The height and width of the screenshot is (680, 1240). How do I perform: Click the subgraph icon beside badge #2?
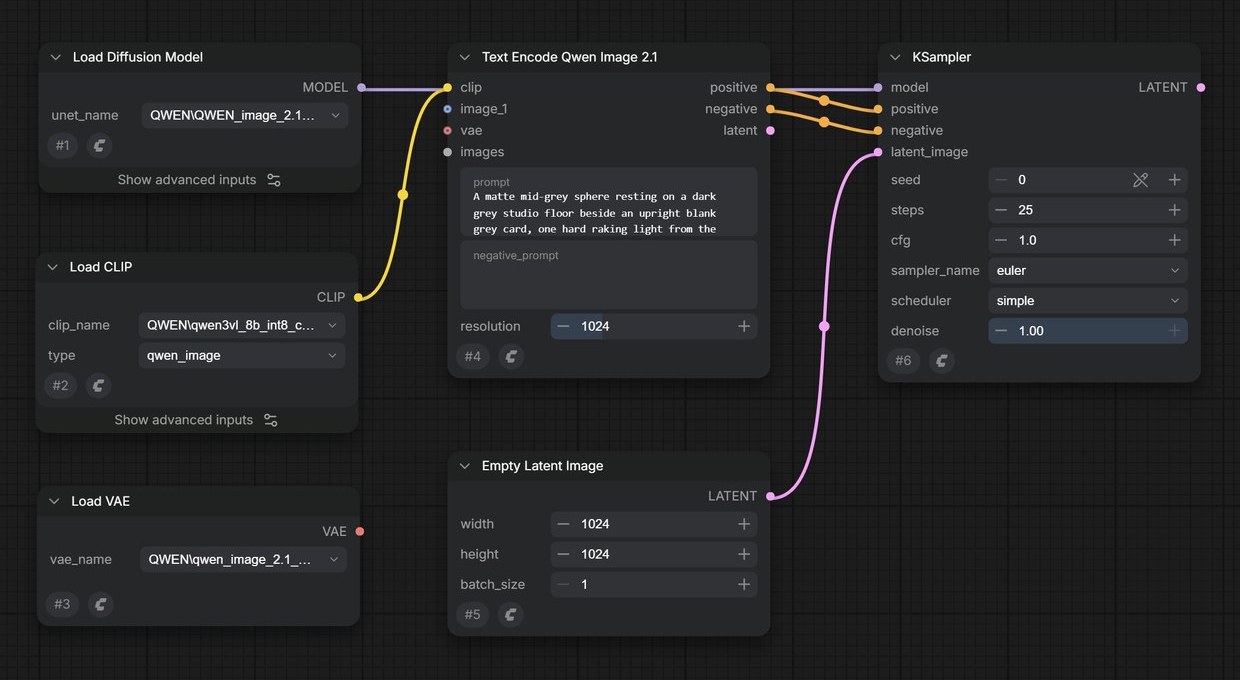tap(97, 386)
